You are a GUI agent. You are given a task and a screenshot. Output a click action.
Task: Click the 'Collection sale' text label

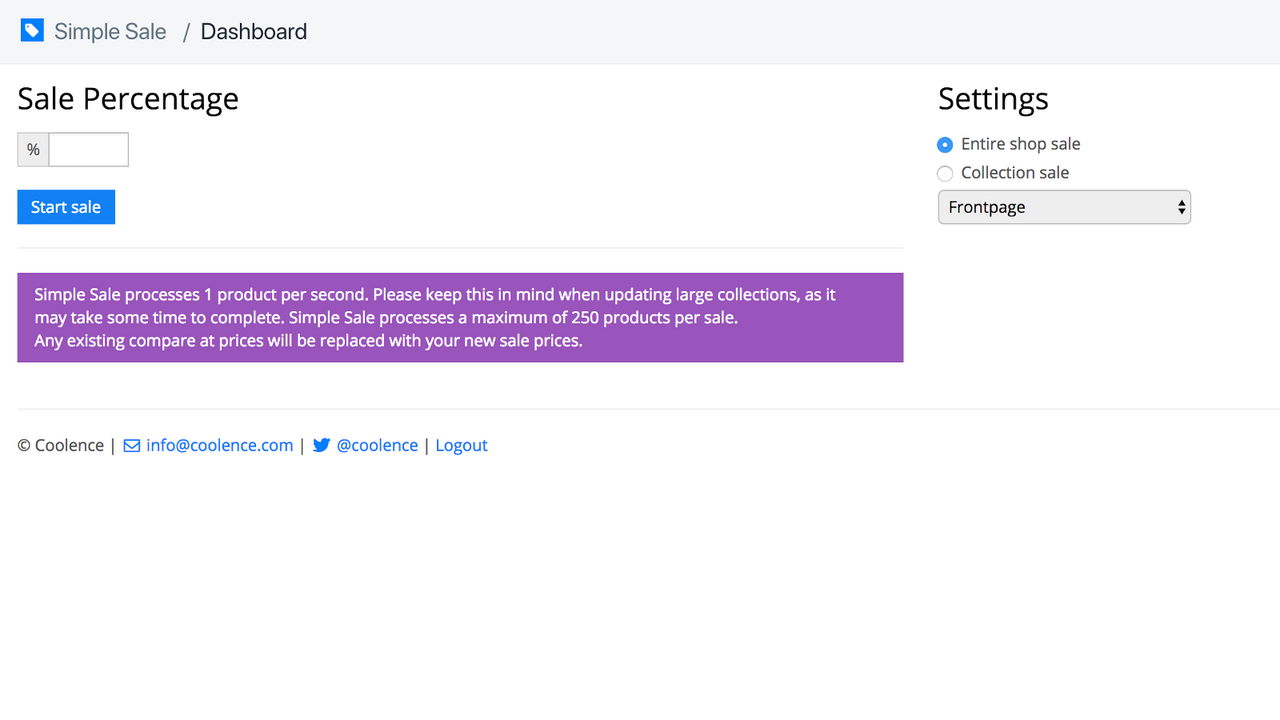pos(1015,173)
